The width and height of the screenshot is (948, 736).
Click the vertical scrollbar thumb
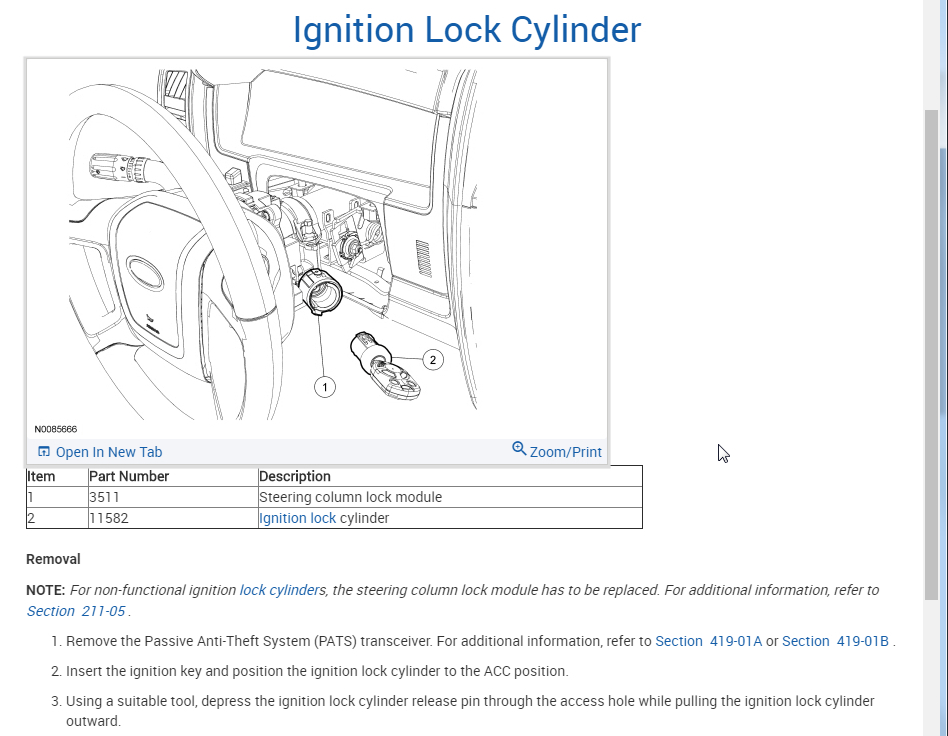pyautogui.click(x=931, y=354)
